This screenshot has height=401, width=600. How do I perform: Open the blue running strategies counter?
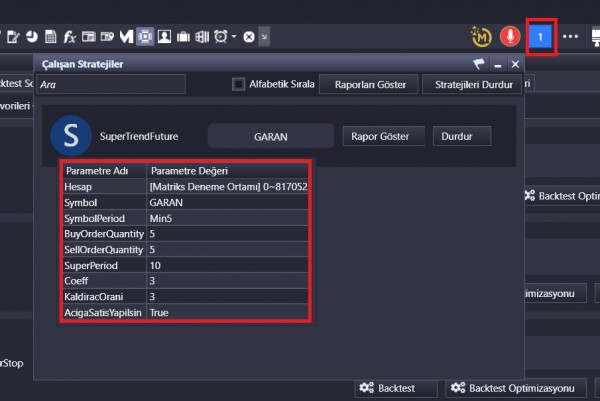[540, 37]
